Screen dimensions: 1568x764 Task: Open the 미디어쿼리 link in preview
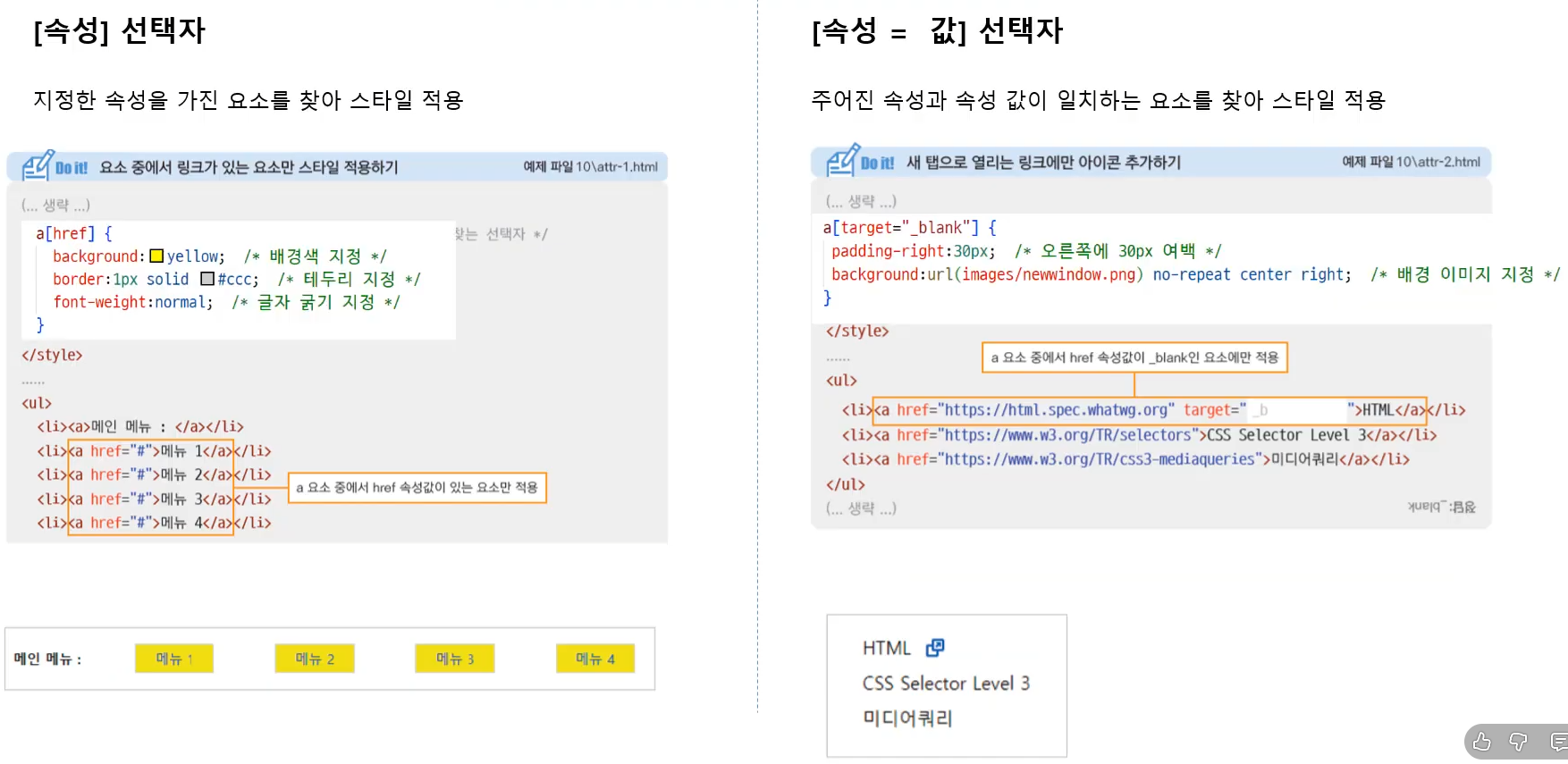907,718
